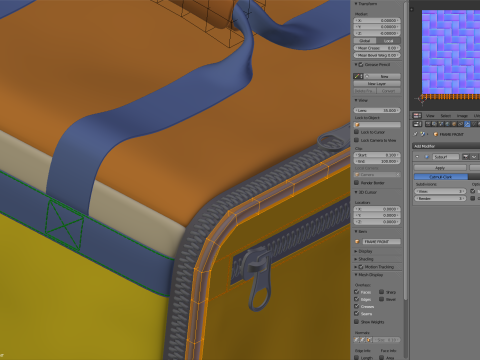Switch to Mesh Data properties tab icon

coord(474,124)
